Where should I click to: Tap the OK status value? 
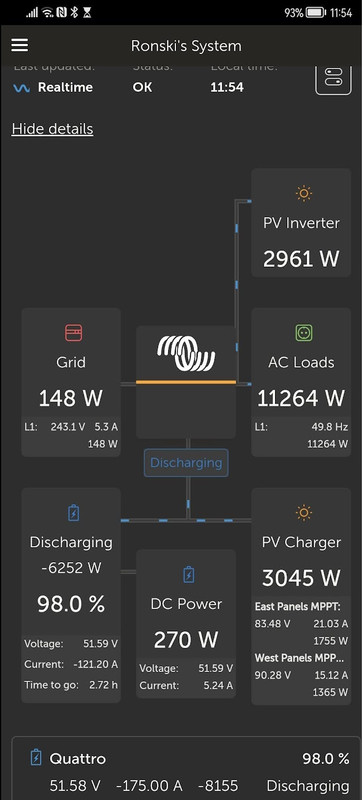coord(142,87)
